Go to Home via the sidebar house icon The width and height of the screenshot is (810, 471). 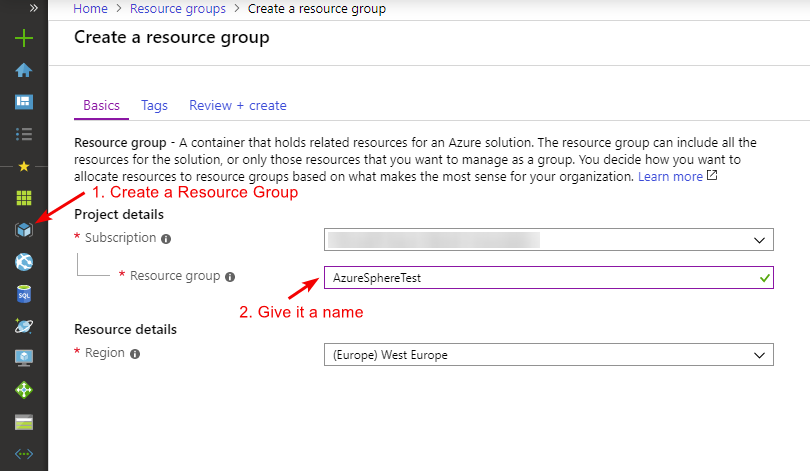[24, 70]
